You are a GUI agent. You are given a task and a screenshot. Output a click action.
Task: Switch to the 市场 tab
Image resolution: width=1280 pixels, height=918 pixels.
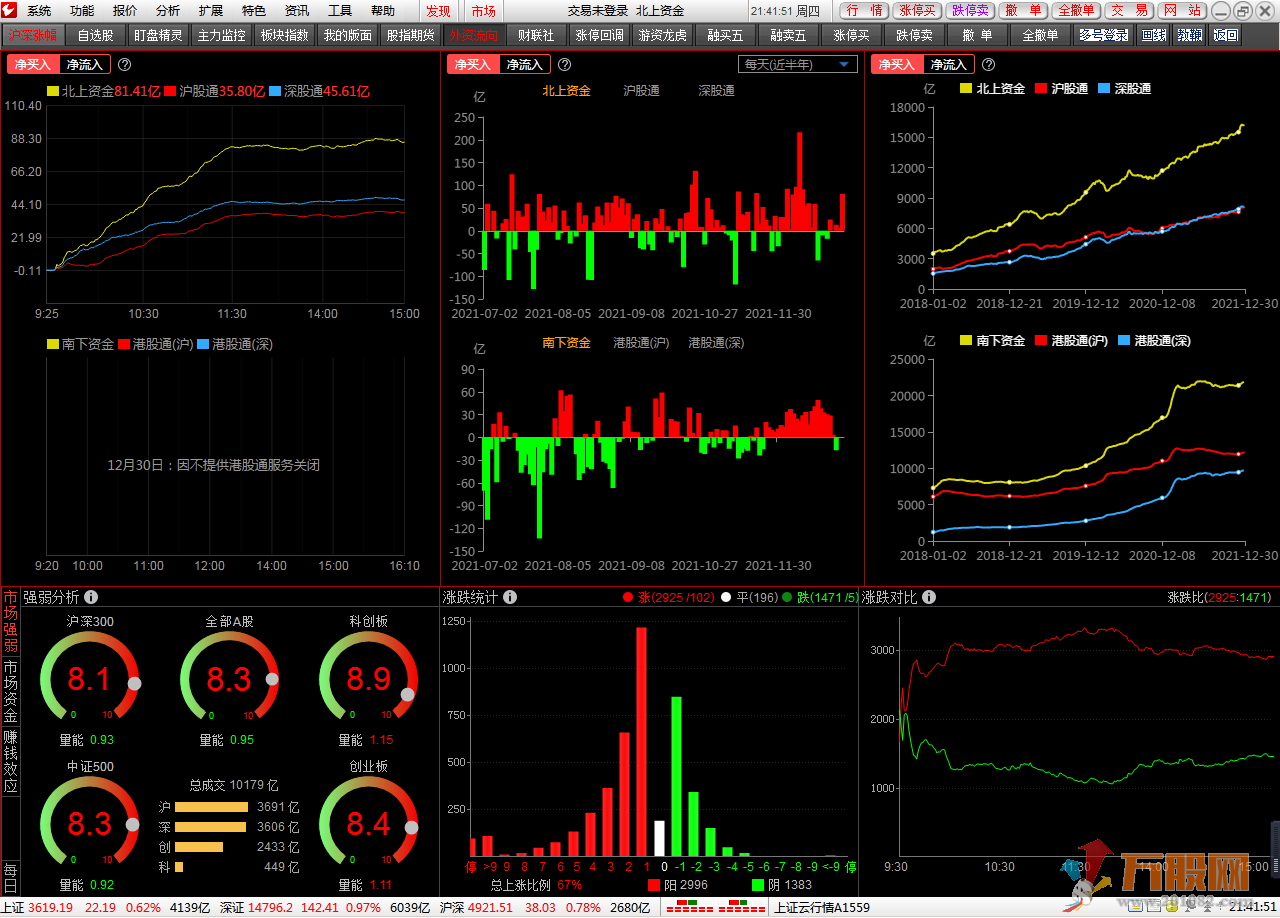(x=483, y=11)
